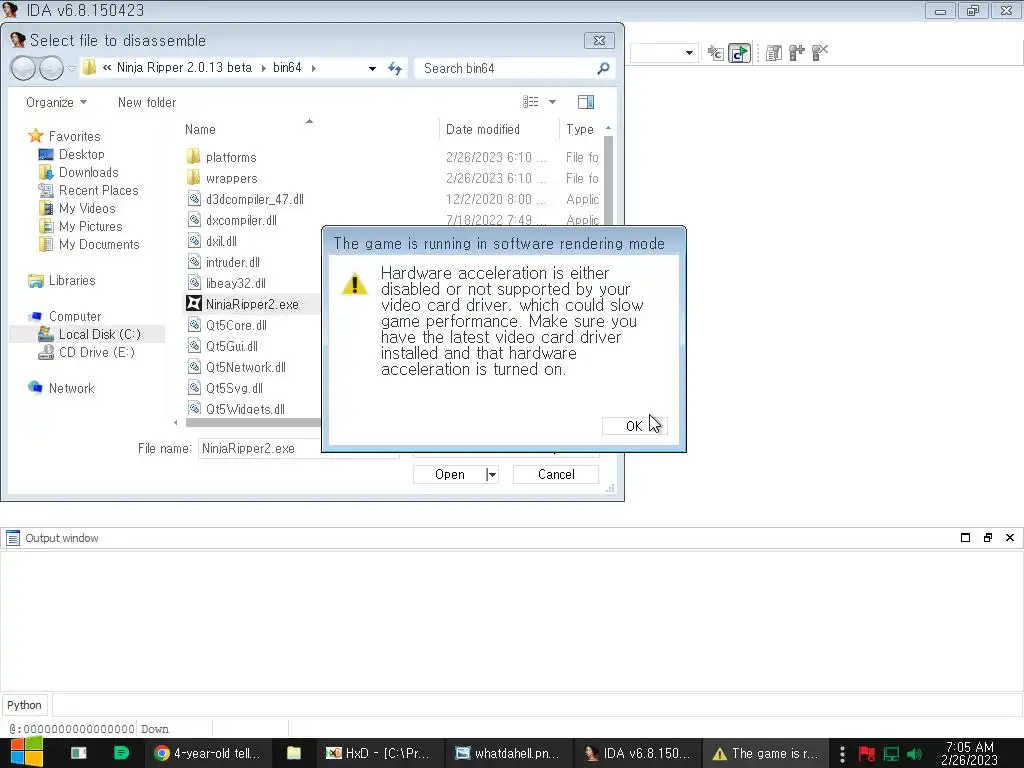This screenshot has height=768, width=1024.
Task: Open the Organize menu
Action: tap(56, 103)
